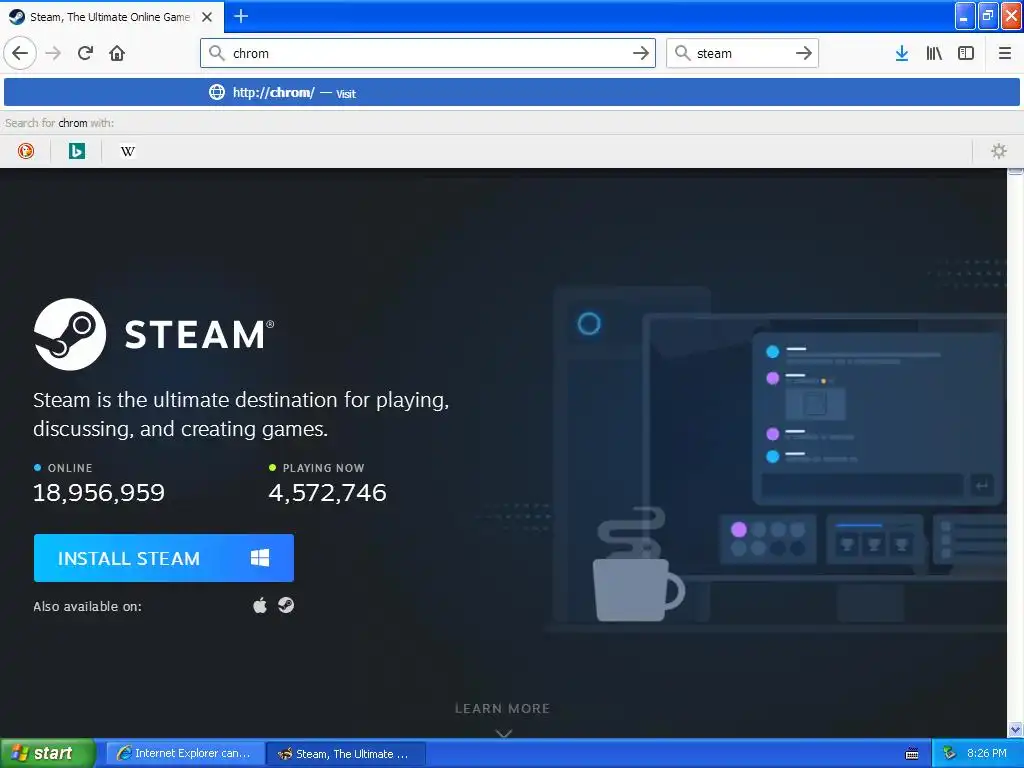This screenshot has width=1024, height=768.
Task: Open the hamburger application menu
Action: [x=1004, y=53]
